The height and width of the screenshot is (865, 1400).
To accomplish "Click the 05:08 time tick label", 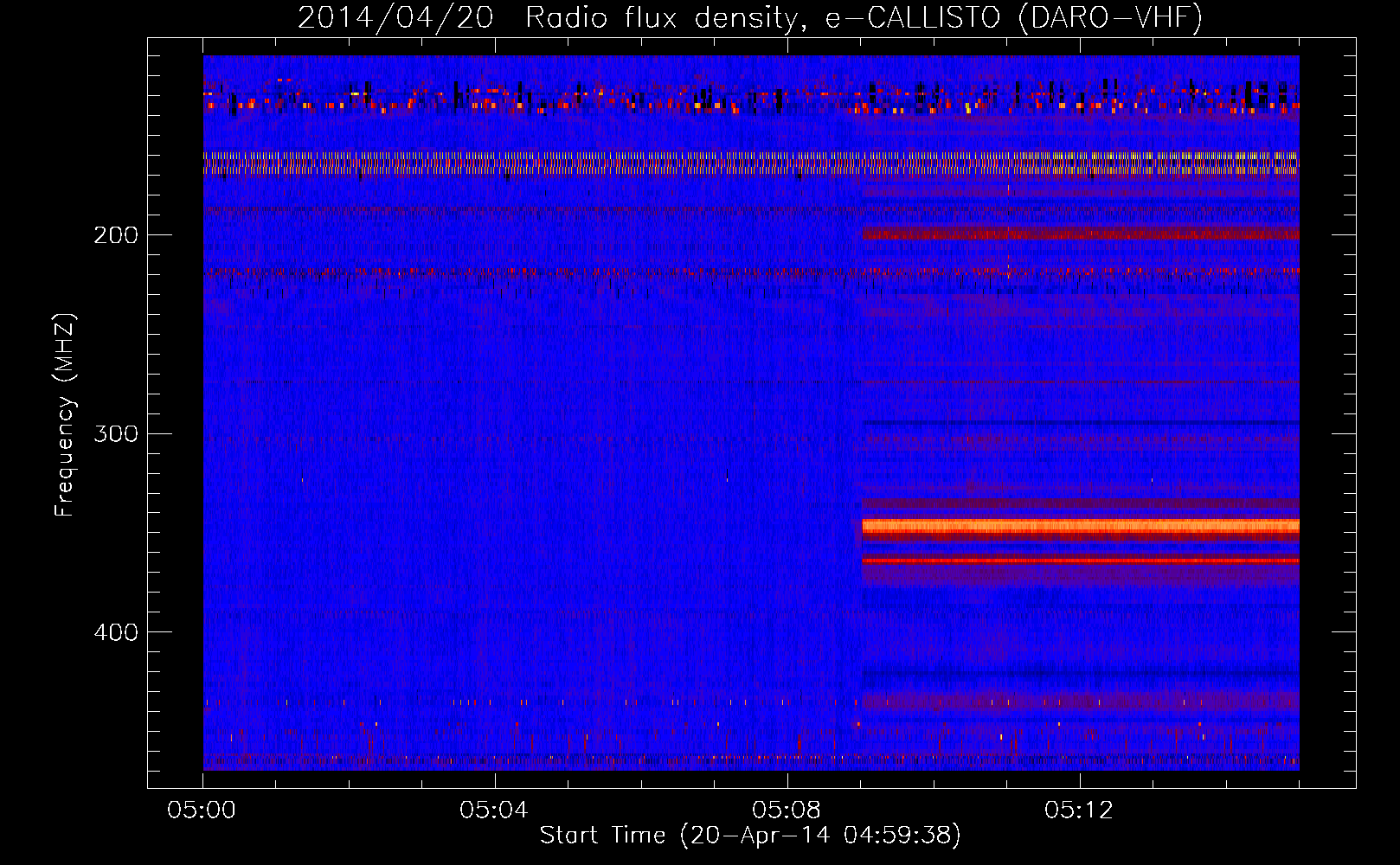I will [787, 811].
